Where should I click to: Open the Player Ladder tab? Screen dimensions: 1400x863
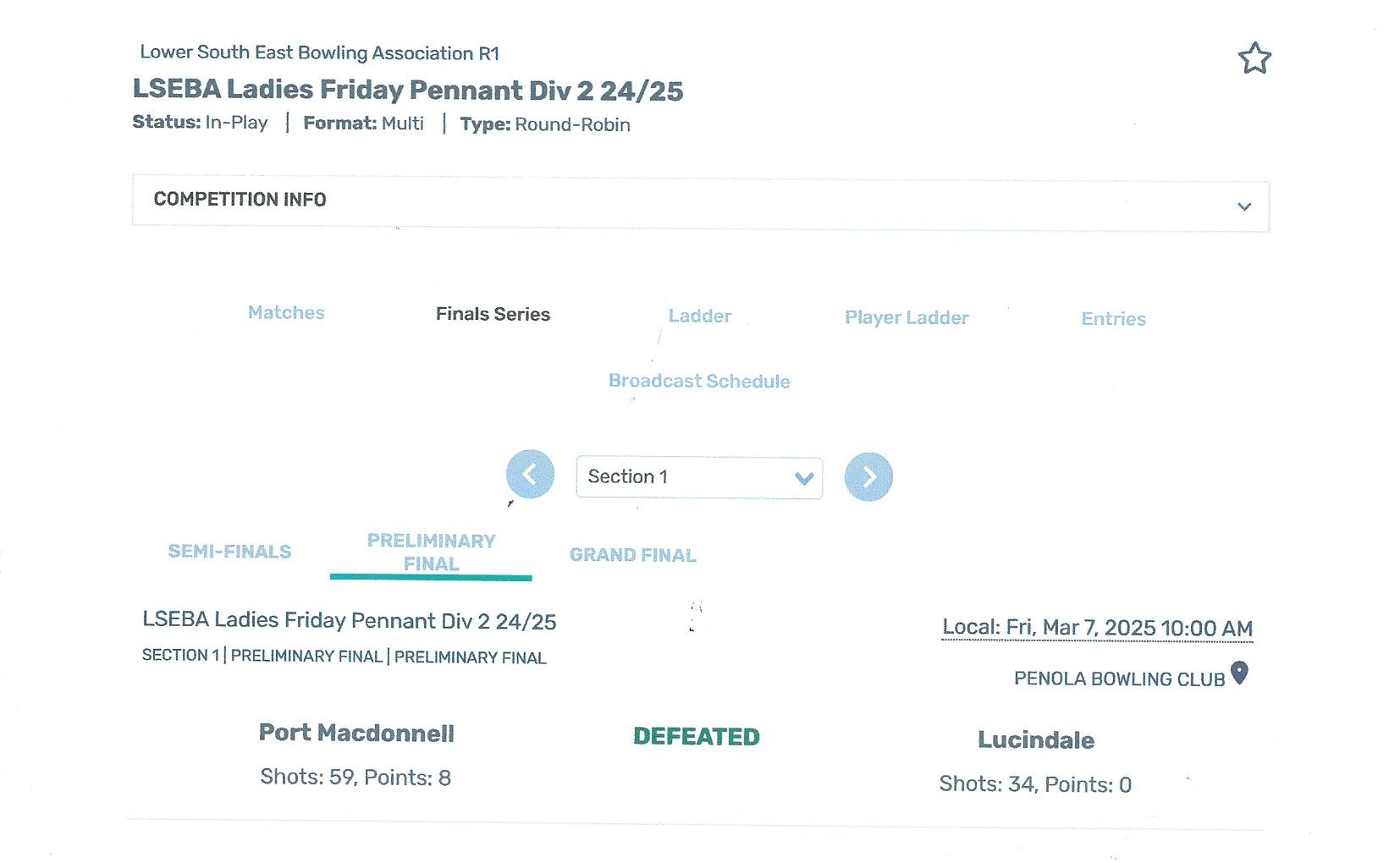(x=907, y=317)
